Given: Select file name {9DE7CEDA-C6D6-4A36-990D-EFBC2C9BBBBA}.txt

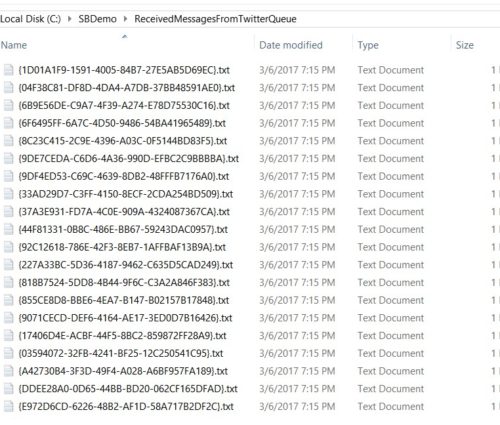Looking at the screenshot, I should [129, 158].
